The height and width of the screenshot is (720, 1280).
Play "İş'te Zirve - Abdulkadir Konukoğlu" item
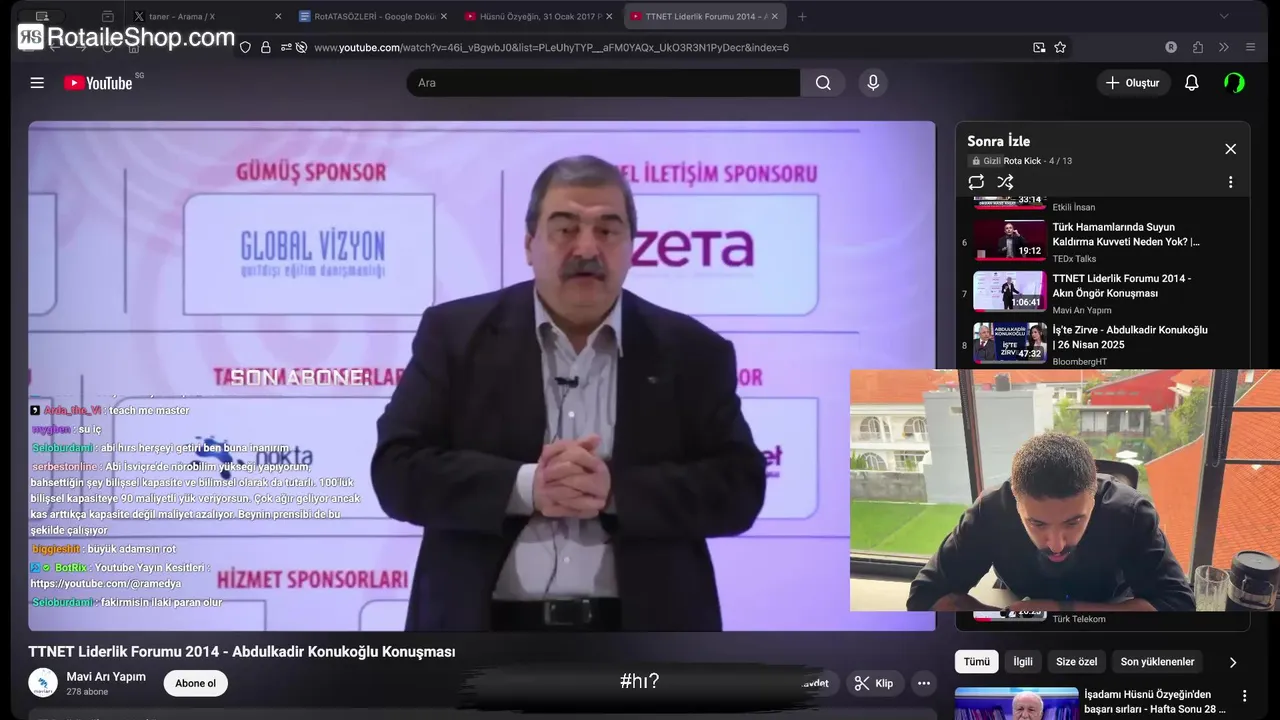[x=1130, y=337]
